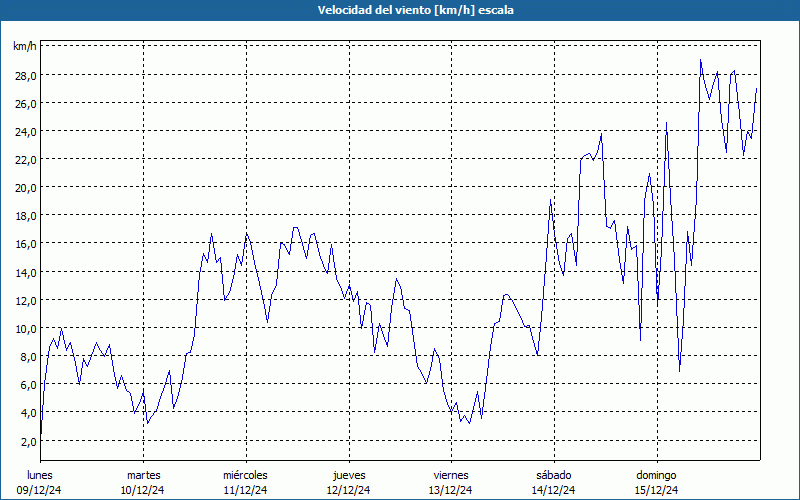Select the 'lunes' day label

(40, 475)
